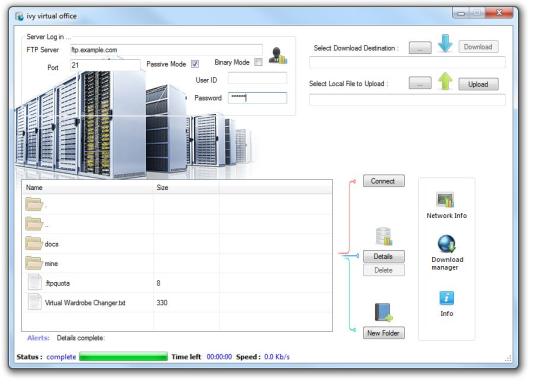Click the blue download arrow icon
The image size is (540, 386).
(445, 44)
